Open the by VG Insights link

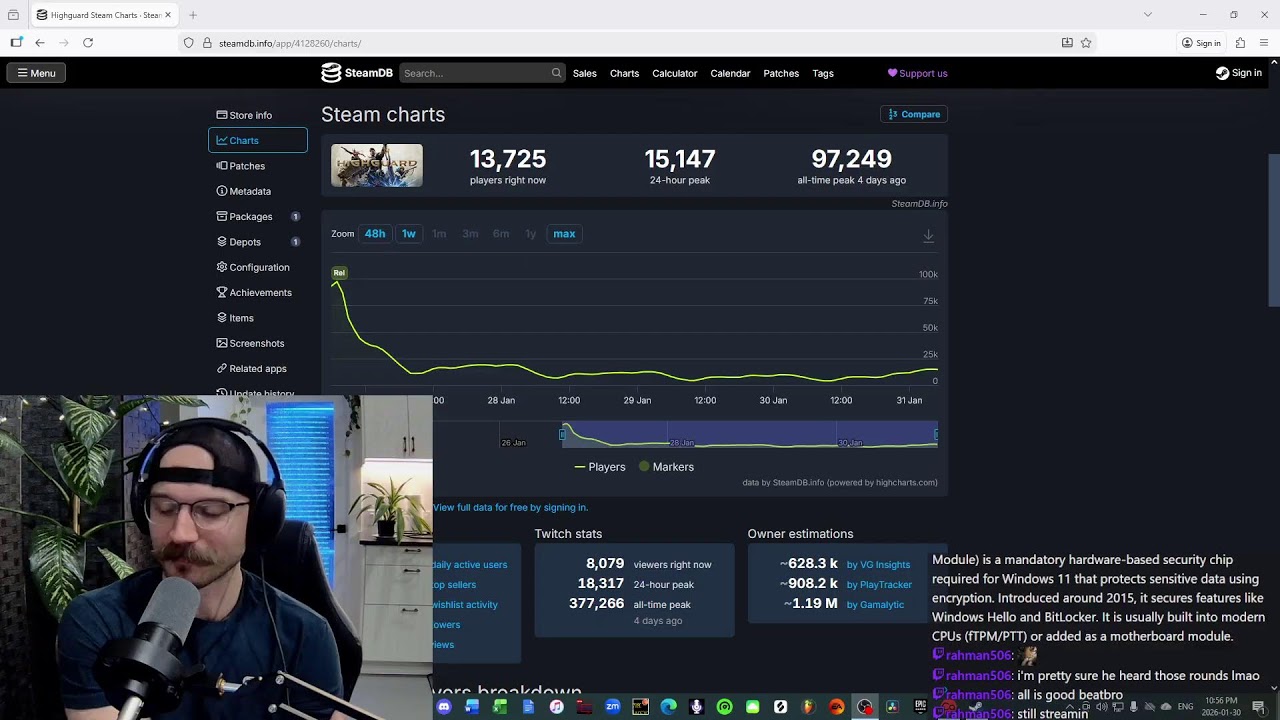879,564
